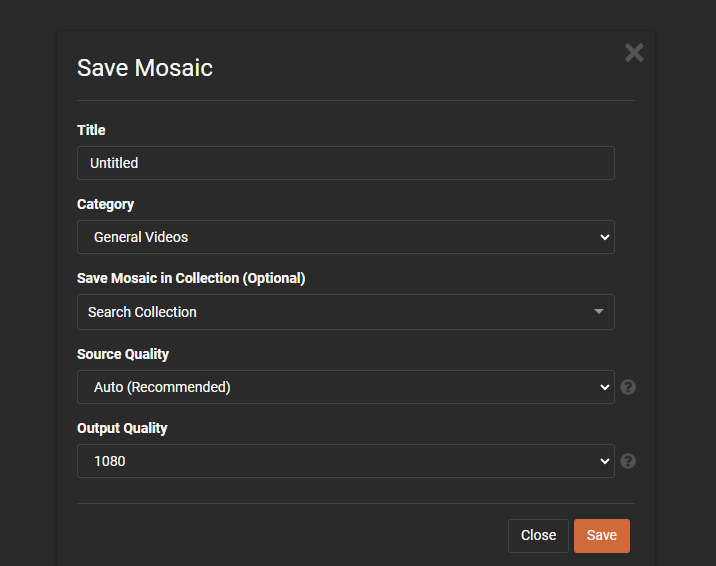Click the Save Mosaic dialog heading
This screenshot has height=566, width=716.
(x=145, y=68)
